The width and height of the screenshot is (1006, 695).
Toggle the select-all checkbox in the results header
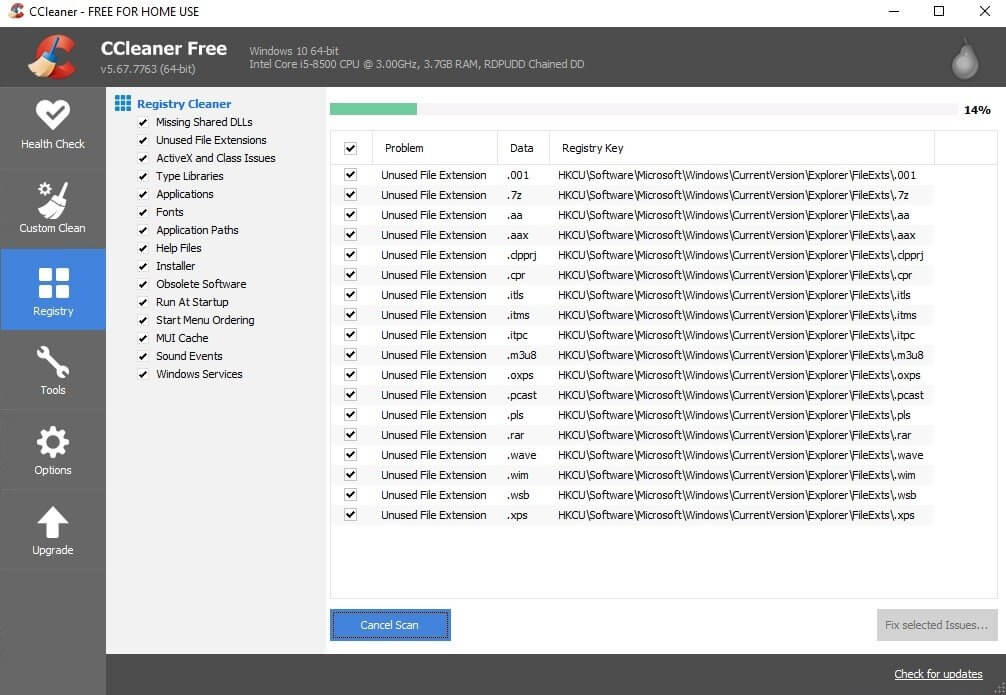[x=351, y=147]
